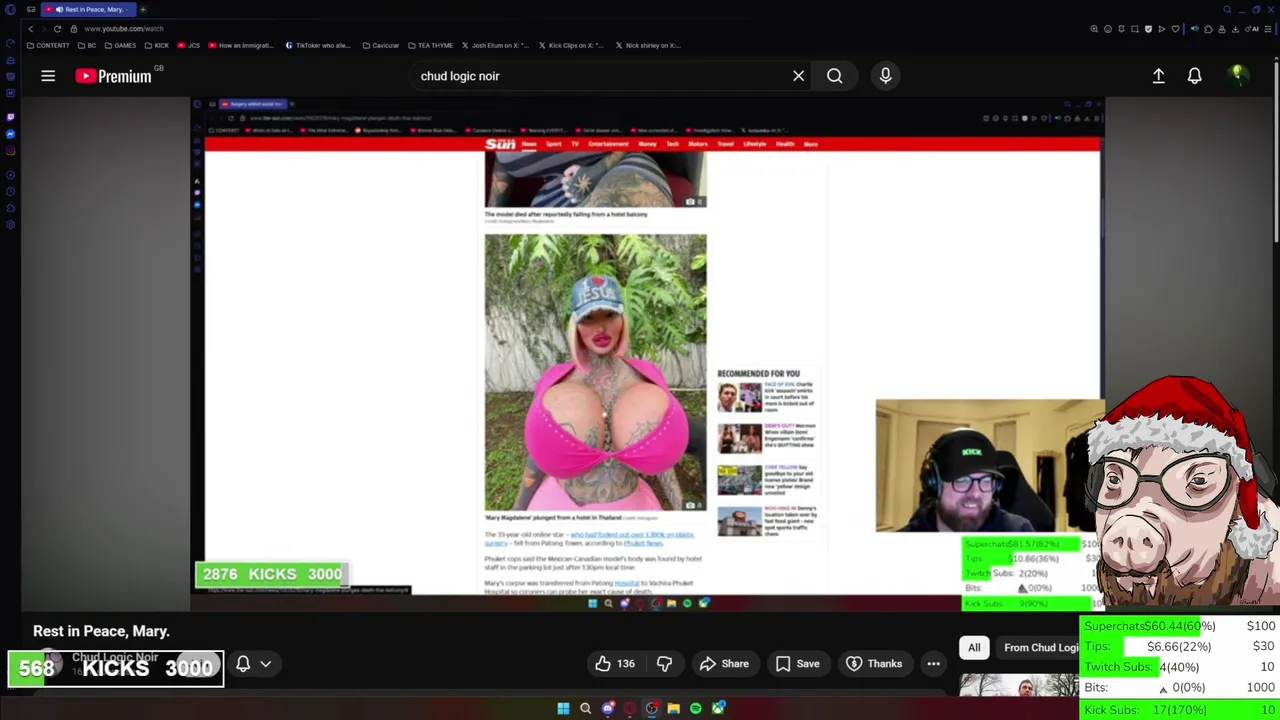Open the recommended video thumbnail at right

coord(1018,686)
